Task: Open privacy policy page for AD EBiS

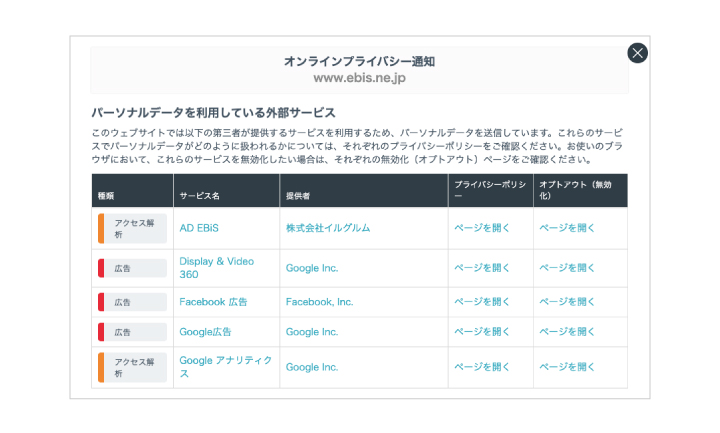Action: point(482,228)
